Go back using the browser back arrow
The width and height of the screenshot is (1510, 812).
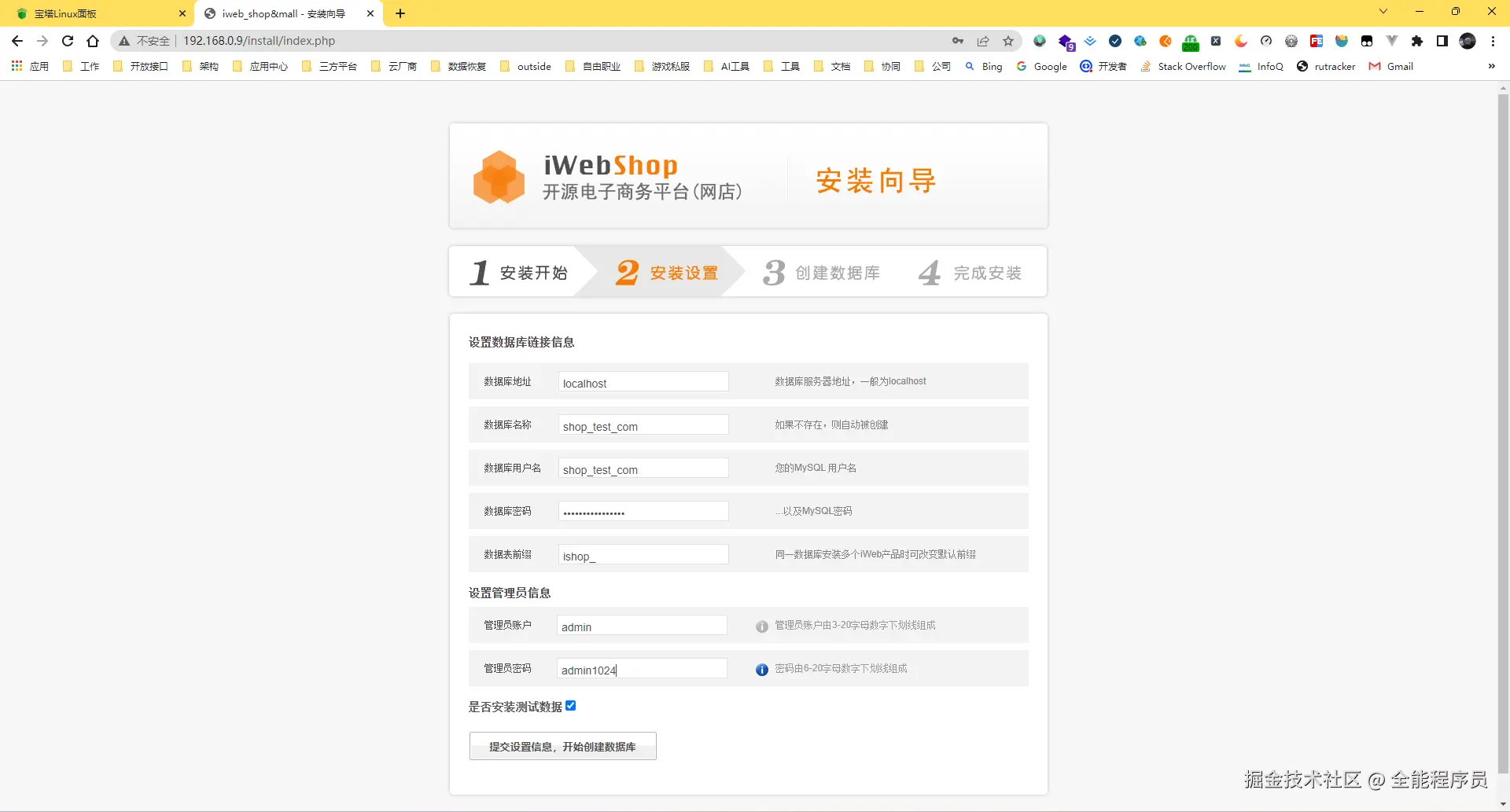17,41
